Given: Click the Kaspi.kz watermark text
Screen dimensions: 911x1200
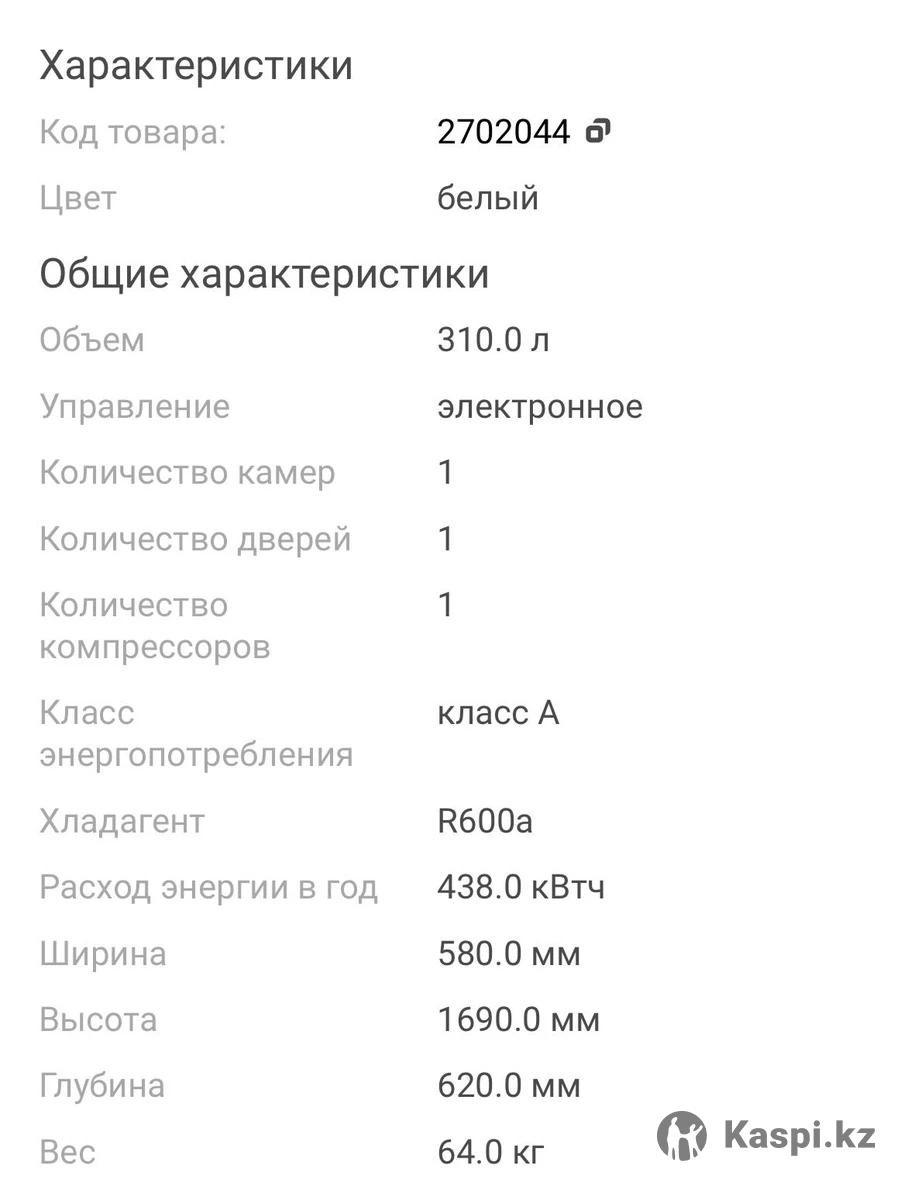Looking at the screenshot, I should pos(799,1136).
